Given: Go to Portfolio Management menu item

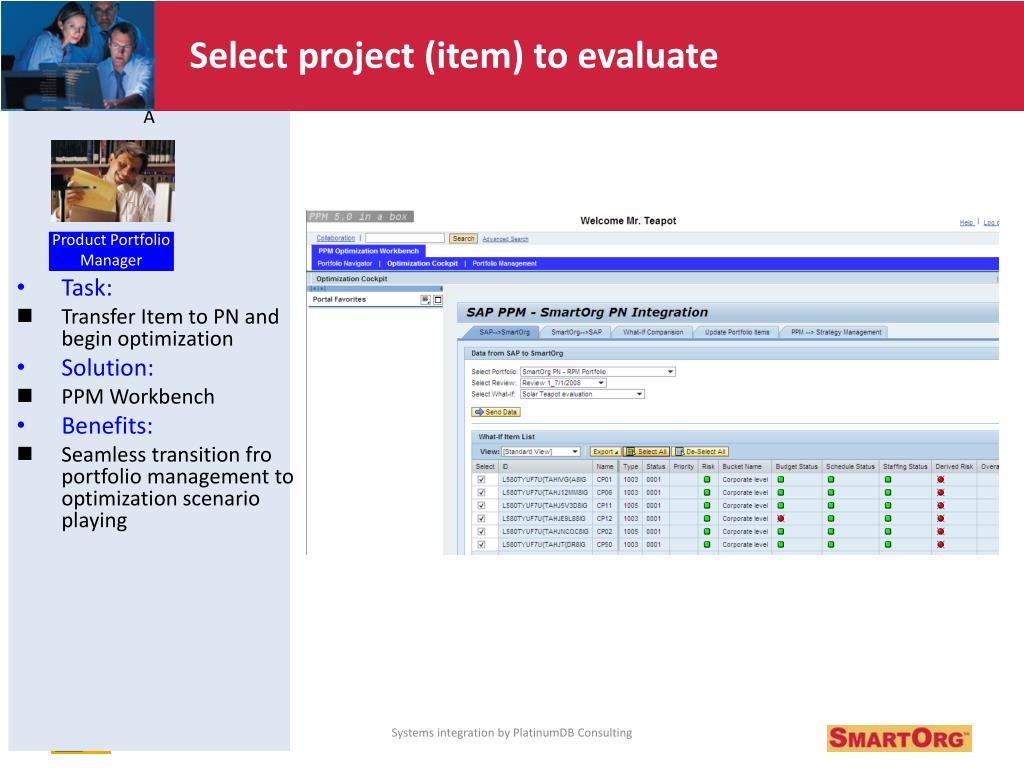Looking at the screenshot, I should click(504, 264).
